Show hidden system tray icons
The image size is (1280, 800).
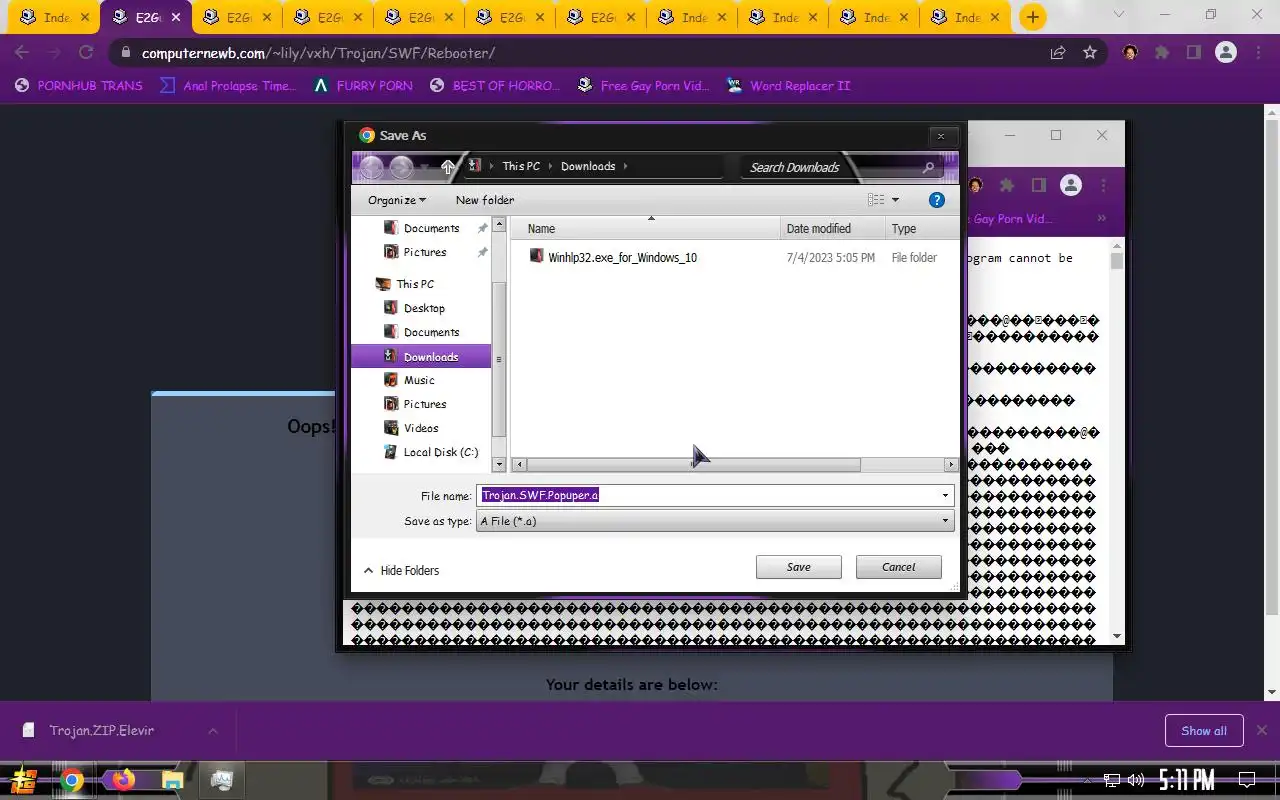point(1087,780)
